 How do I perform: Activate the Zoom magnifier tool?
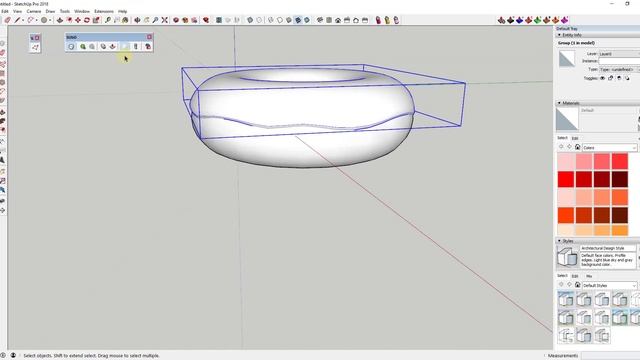[155, 20]
